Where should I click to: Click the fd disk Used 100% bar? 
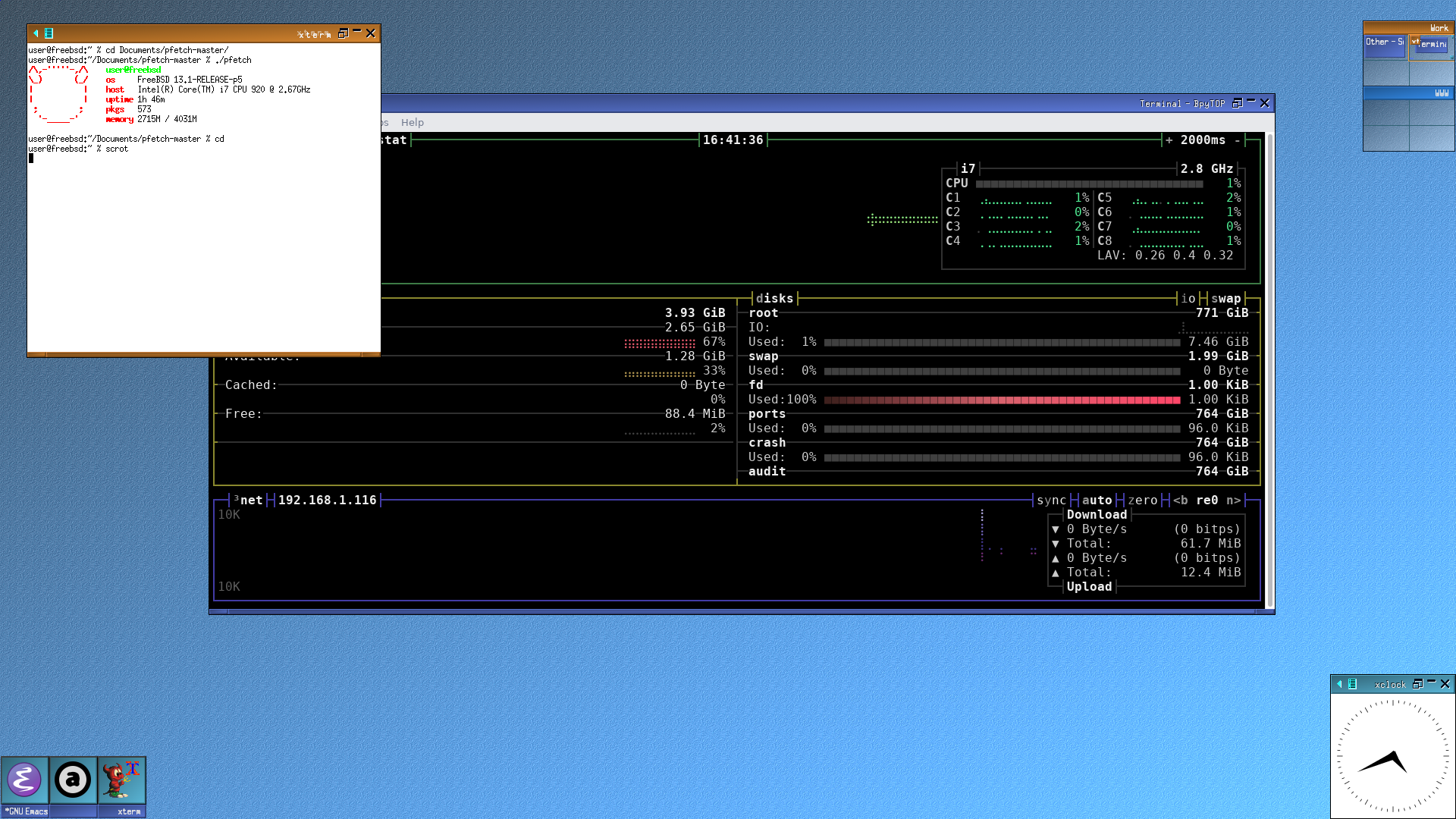point(1002,400)
